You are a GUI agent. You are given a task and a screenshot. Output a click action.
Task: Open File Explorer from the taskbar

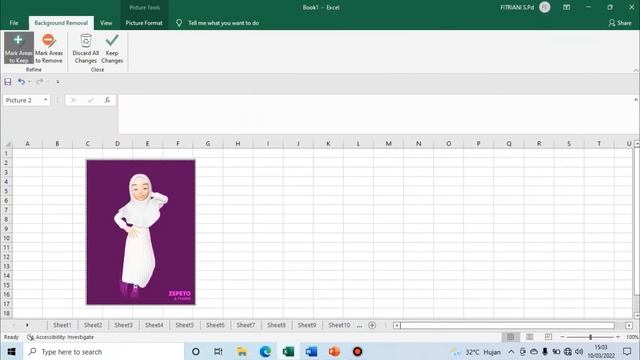tap(242, 351)
